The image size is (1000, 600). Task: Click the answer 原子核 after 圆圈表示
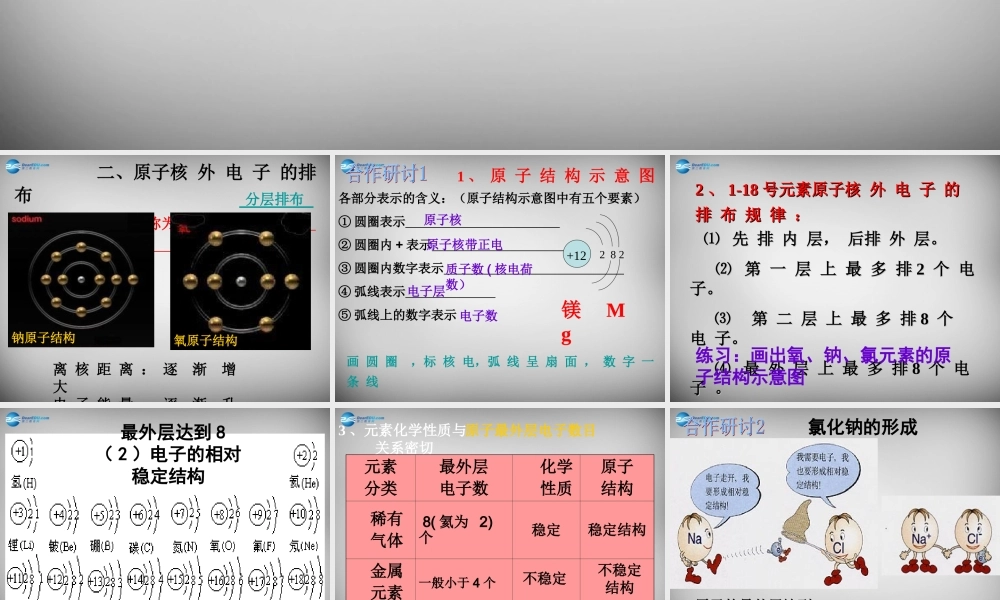(x=442, y=220)
